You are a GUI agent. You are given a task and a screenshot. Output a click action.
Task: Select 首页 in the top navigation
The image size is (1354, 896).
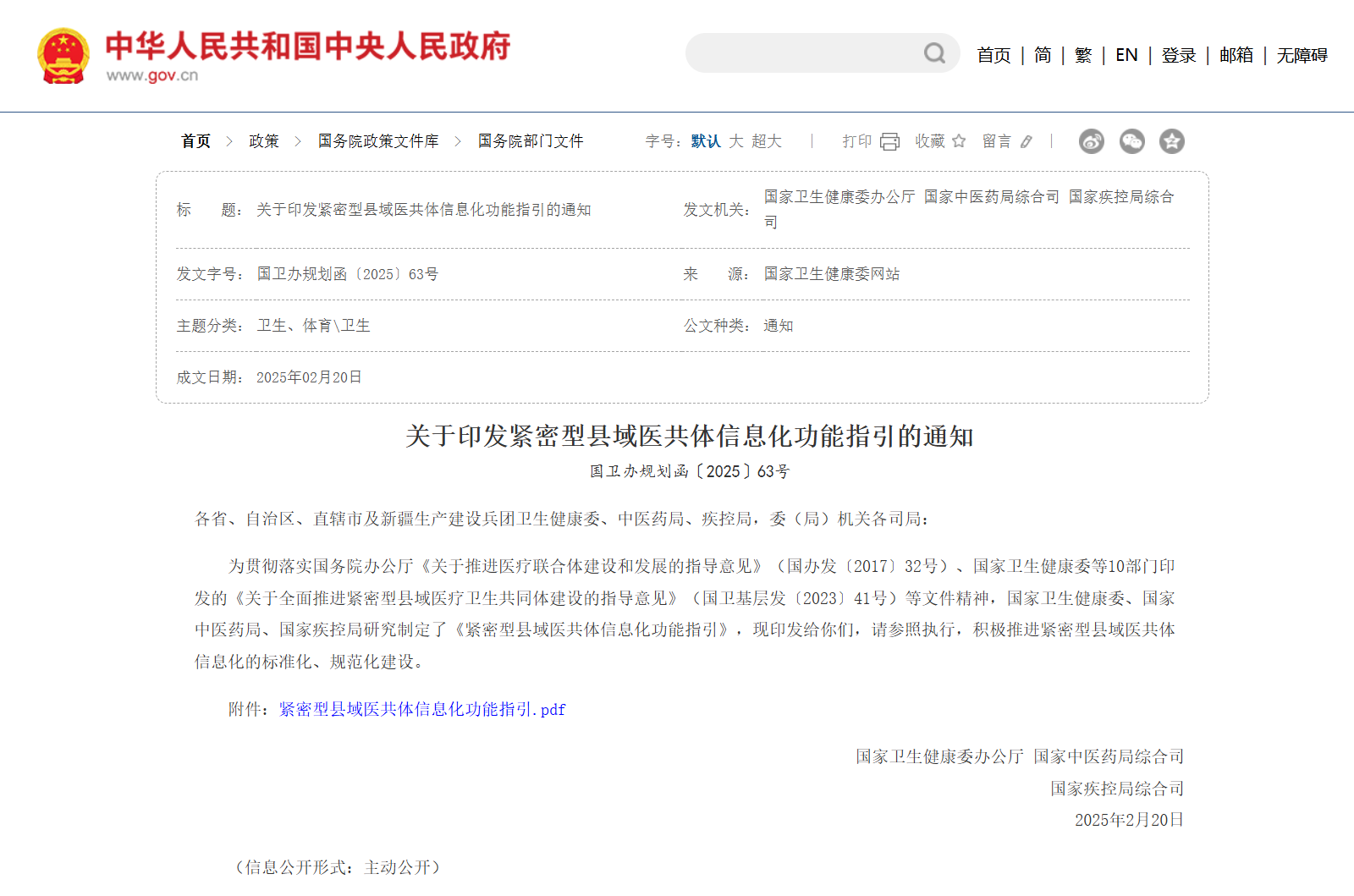[x=993, y=55]
